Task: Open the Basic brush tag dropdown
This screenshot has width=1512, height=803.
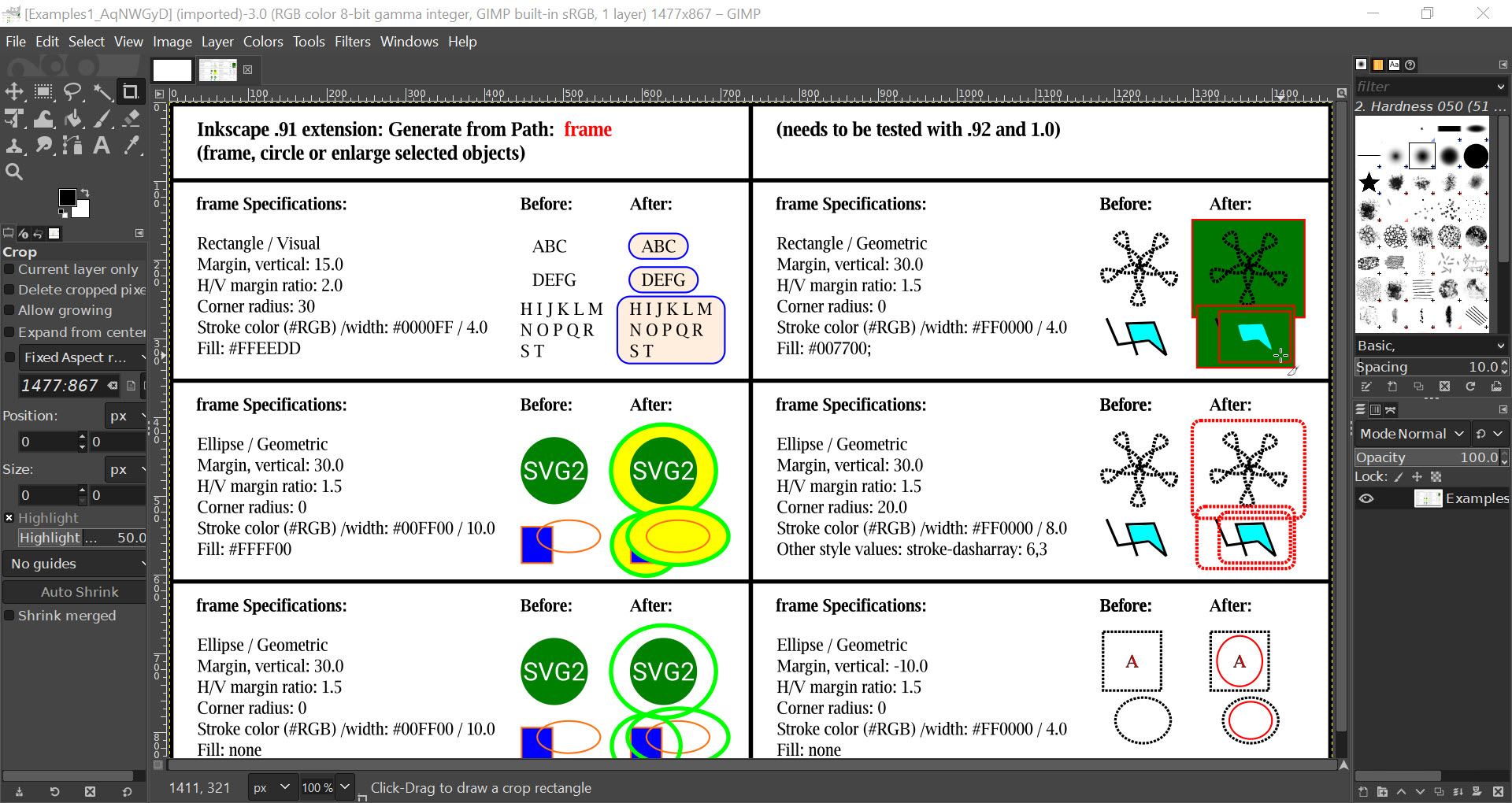Action: [1431, 346]
